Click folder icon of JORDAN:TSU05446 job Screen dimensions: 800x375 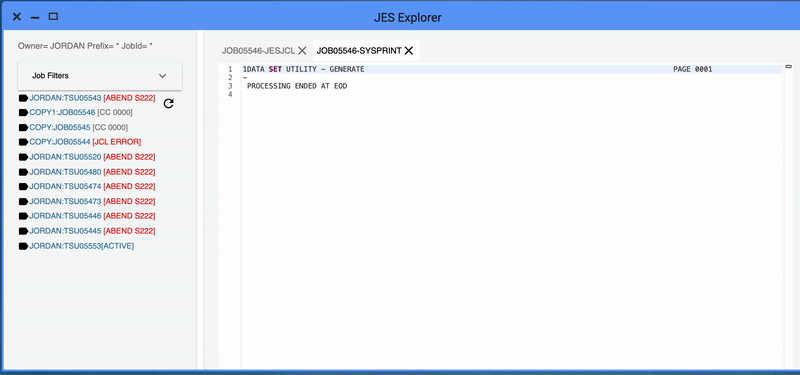coord(23,216)
